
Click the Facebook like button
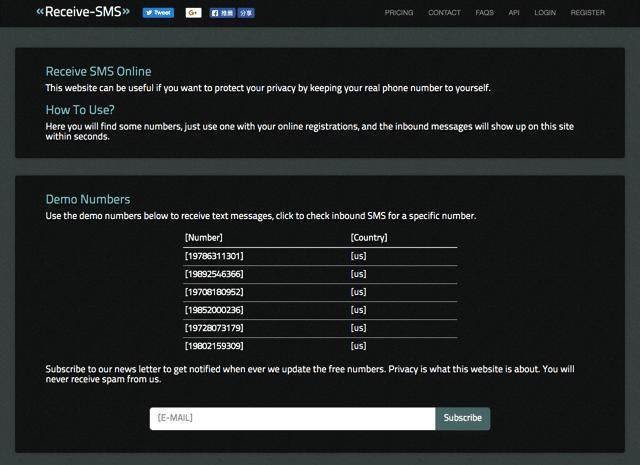(x=222, y=13)
